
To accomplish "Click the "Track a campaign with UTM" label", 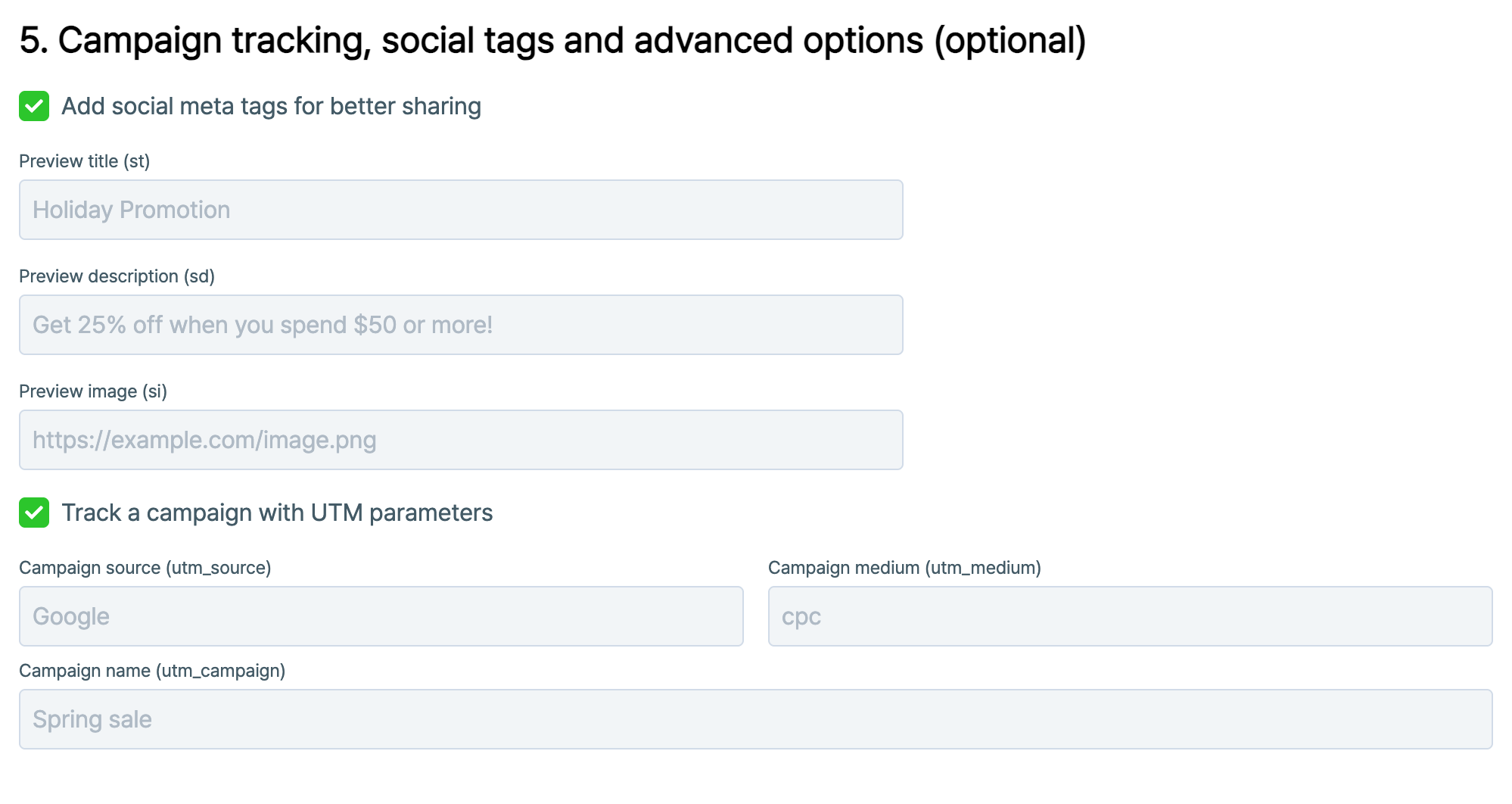I will [277, 513].
